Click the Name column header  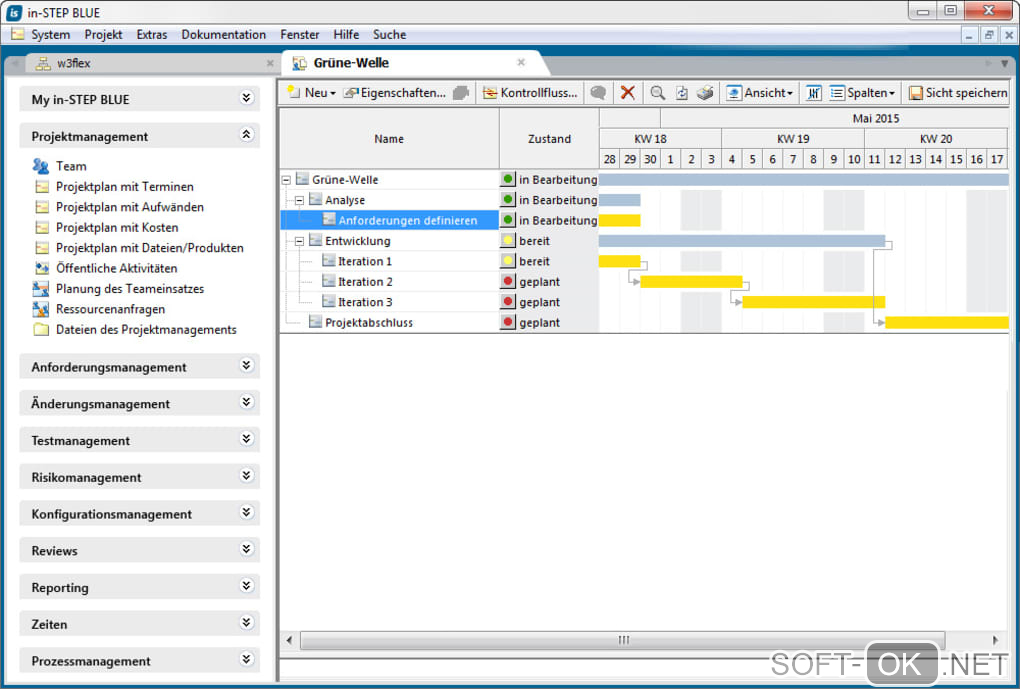pyautogui.click(x=389, y=139)
